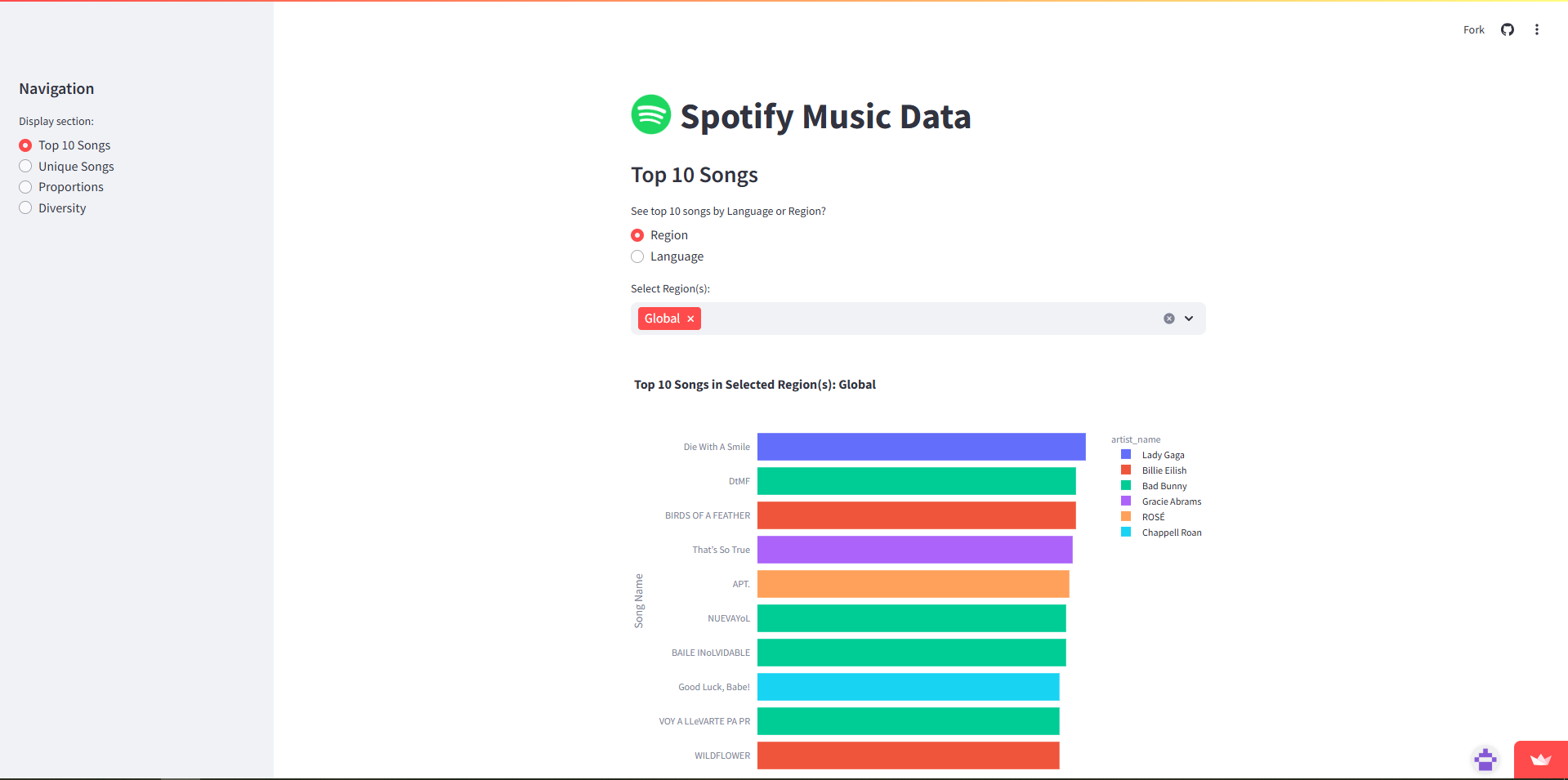Click the GitHub icon in header

tap(1507, 29)
